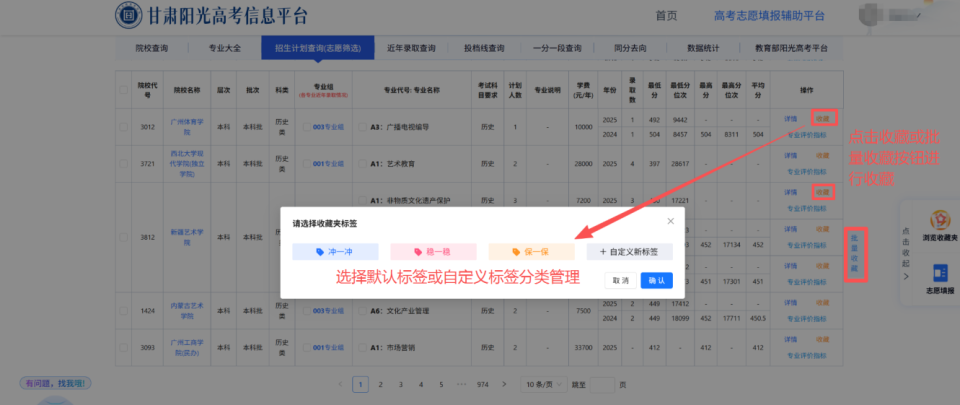Open the 003专业组 link for 内蒙古艺术学院
The width and height of the screenshot is (960, 405).
(328, 311)
